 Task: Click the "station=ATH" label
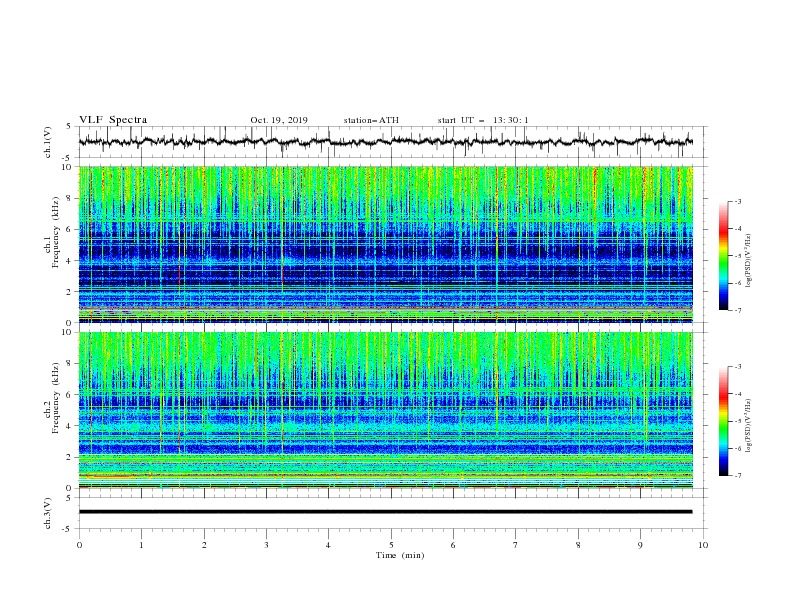click(371, 120)
